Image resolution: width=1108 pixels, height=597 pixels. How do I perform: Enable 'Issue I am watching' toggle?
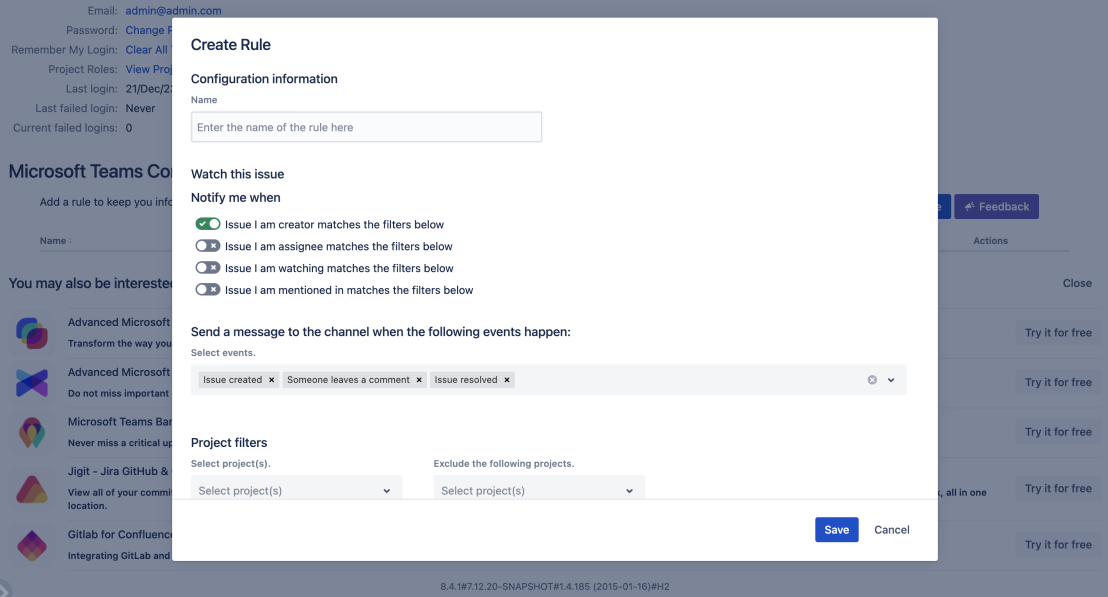point(208,268)
